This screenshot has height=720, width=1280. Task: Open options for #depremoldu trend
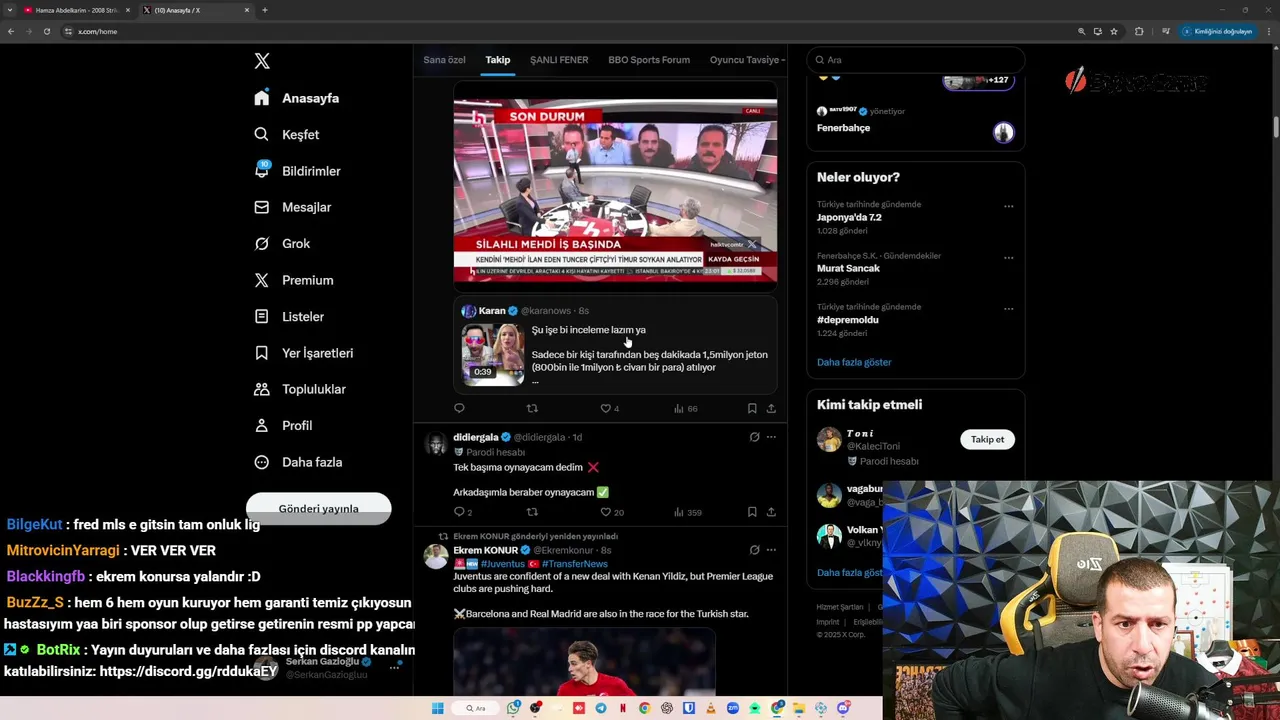pyautogui.click(x=1008, y=308)
